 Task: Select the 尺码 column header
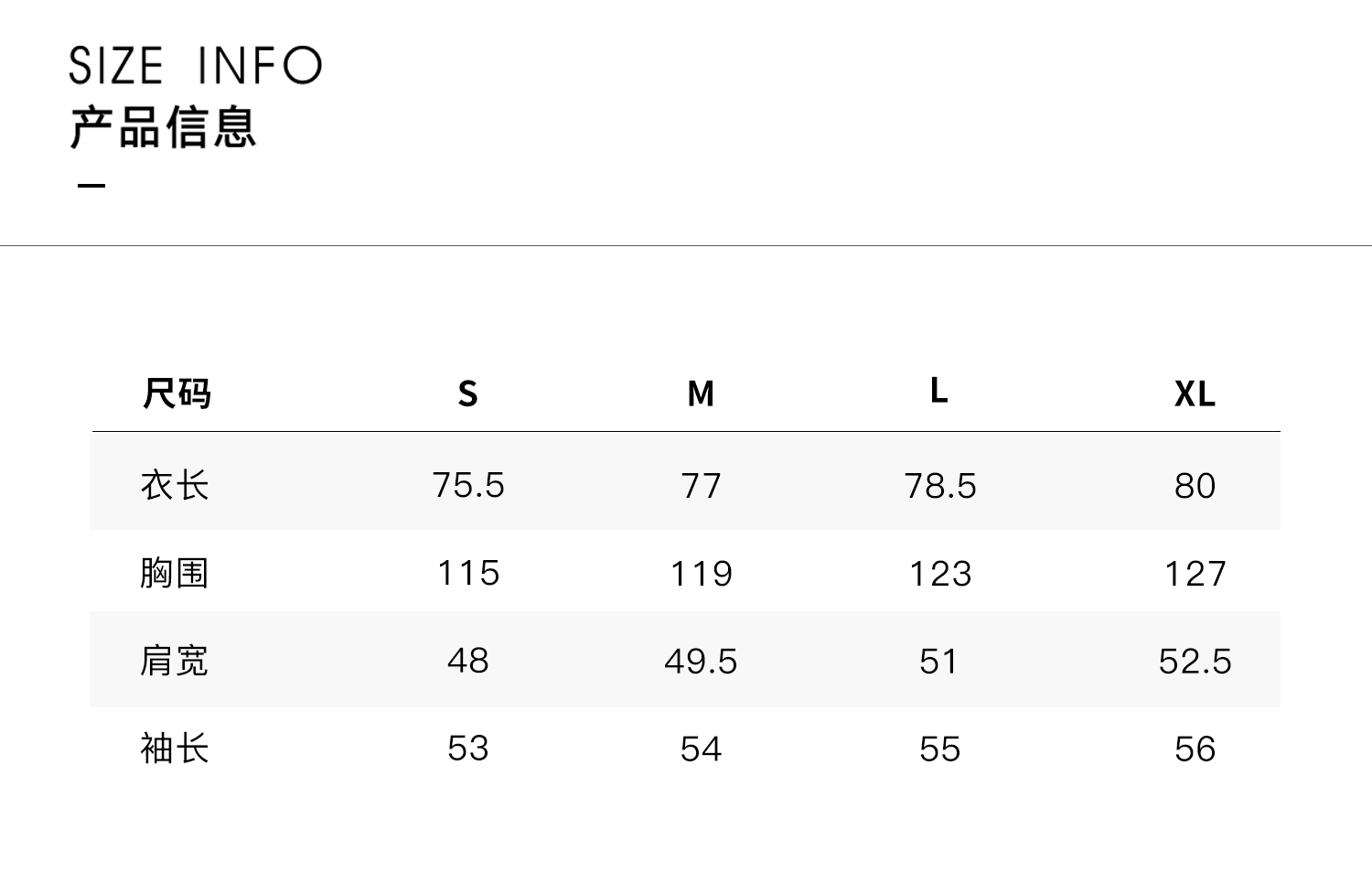177,393
